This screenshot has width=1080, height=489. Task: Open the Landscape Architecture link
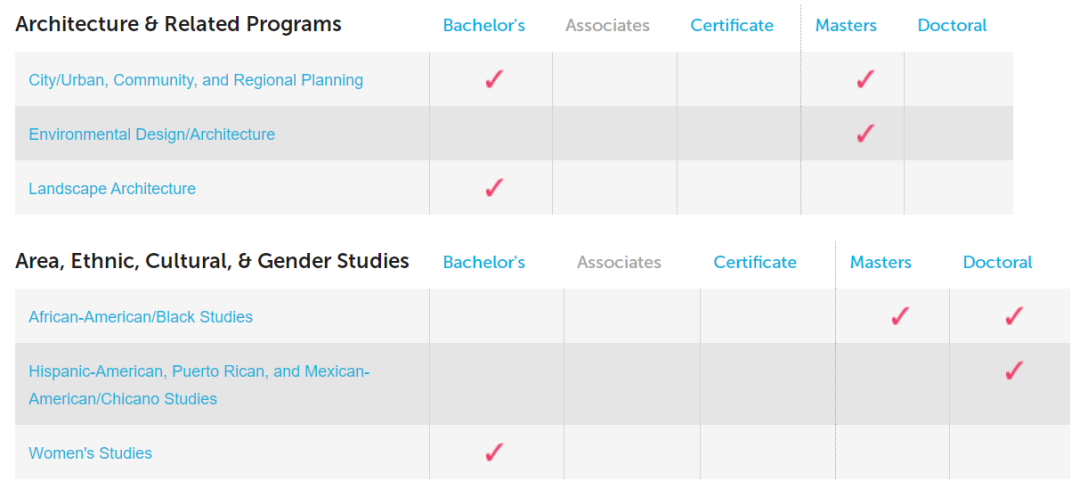[x=112, y=189]
